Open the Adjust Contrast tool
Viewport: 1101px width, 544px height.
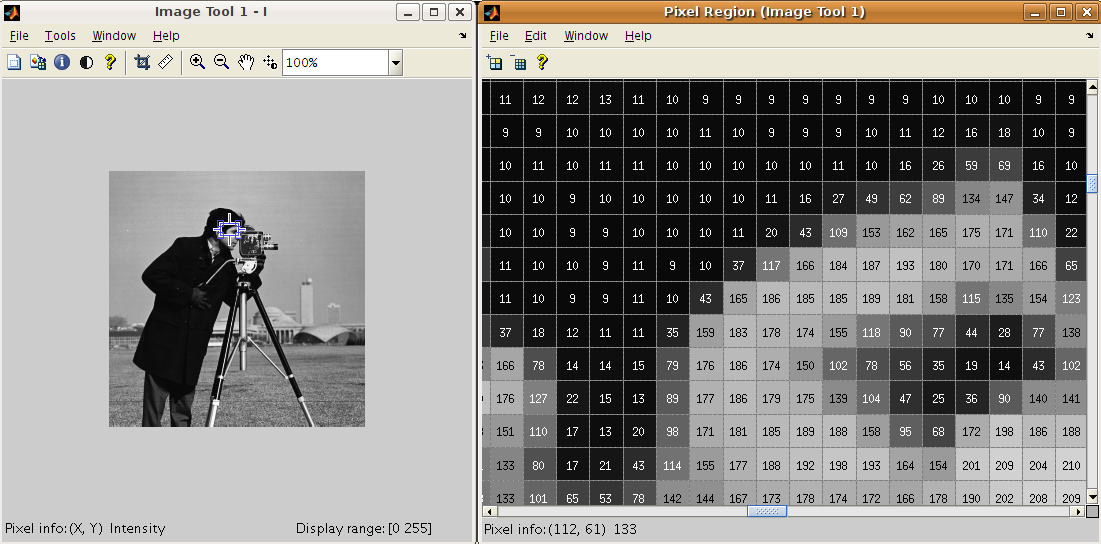[86, 62]
